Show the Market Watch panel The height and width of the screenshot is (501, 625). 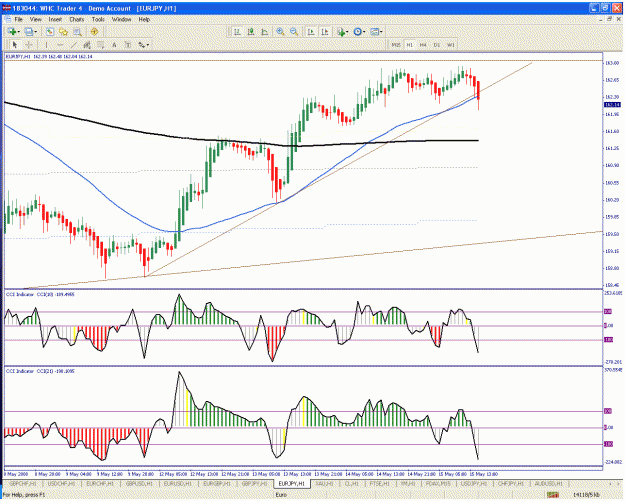50,31
